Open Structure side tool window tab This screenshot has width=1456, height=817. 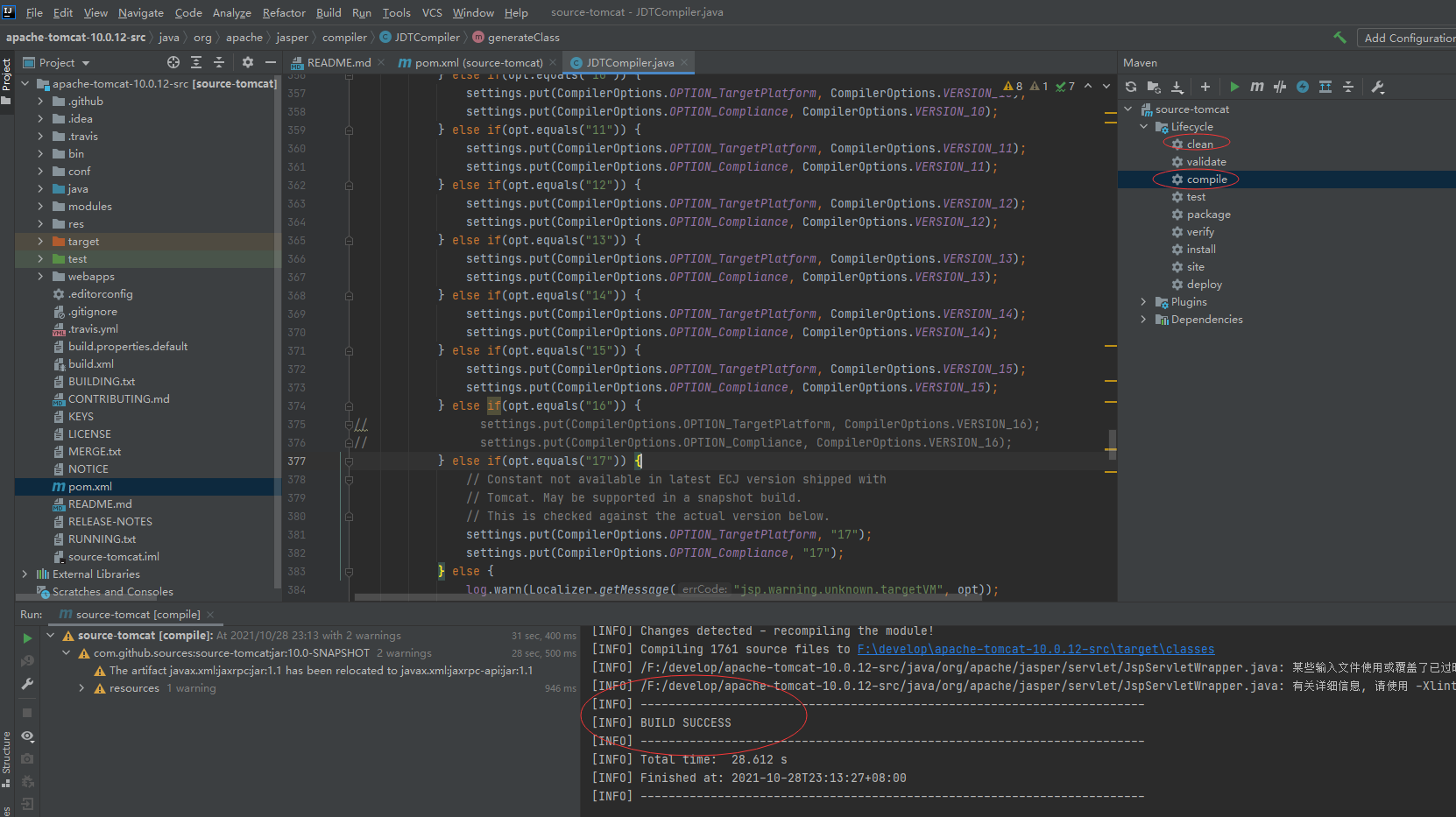coord(7,758)
